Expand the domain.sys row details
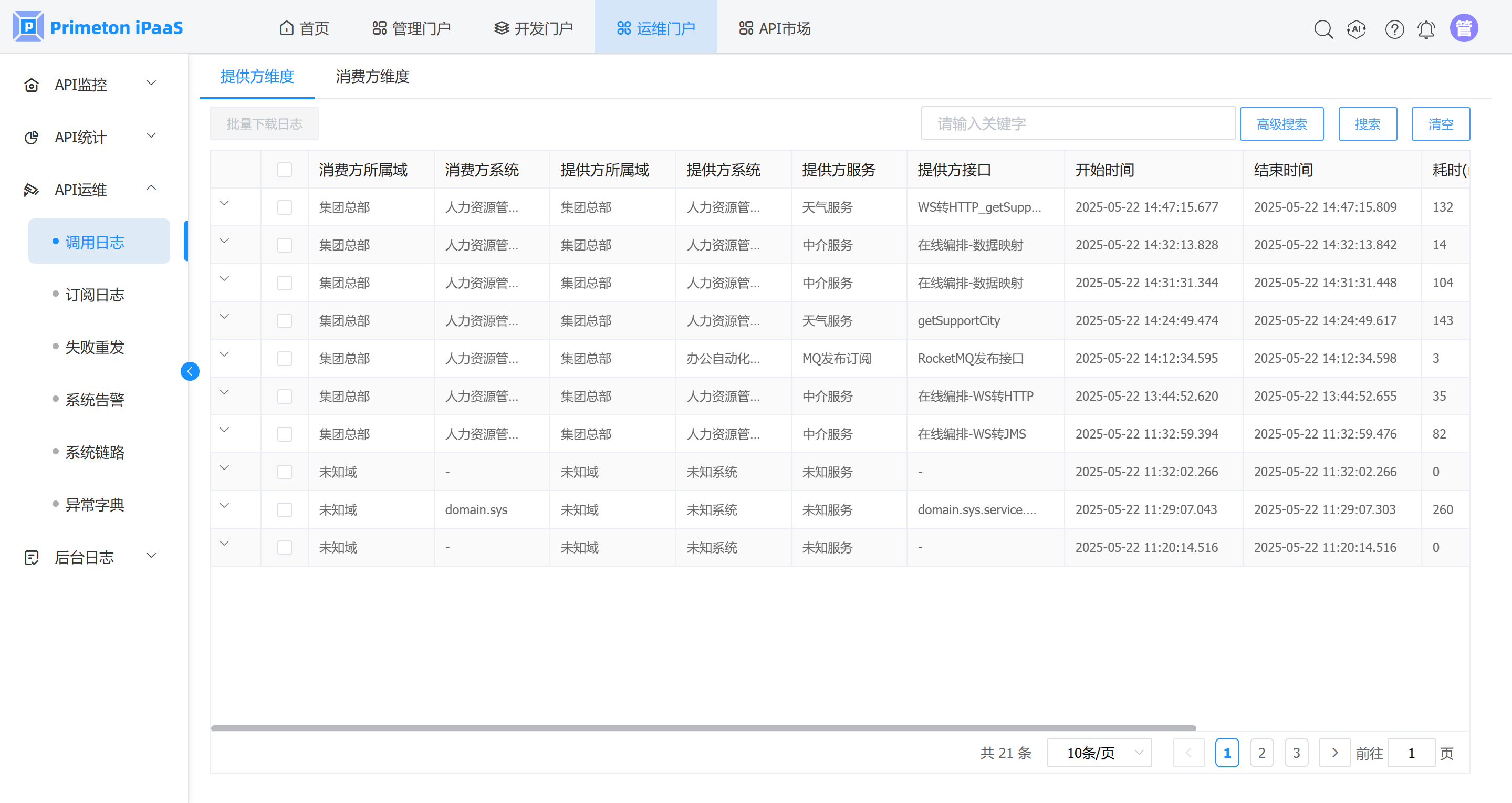This screenshot has height=803, width=1512. (224, 506)
